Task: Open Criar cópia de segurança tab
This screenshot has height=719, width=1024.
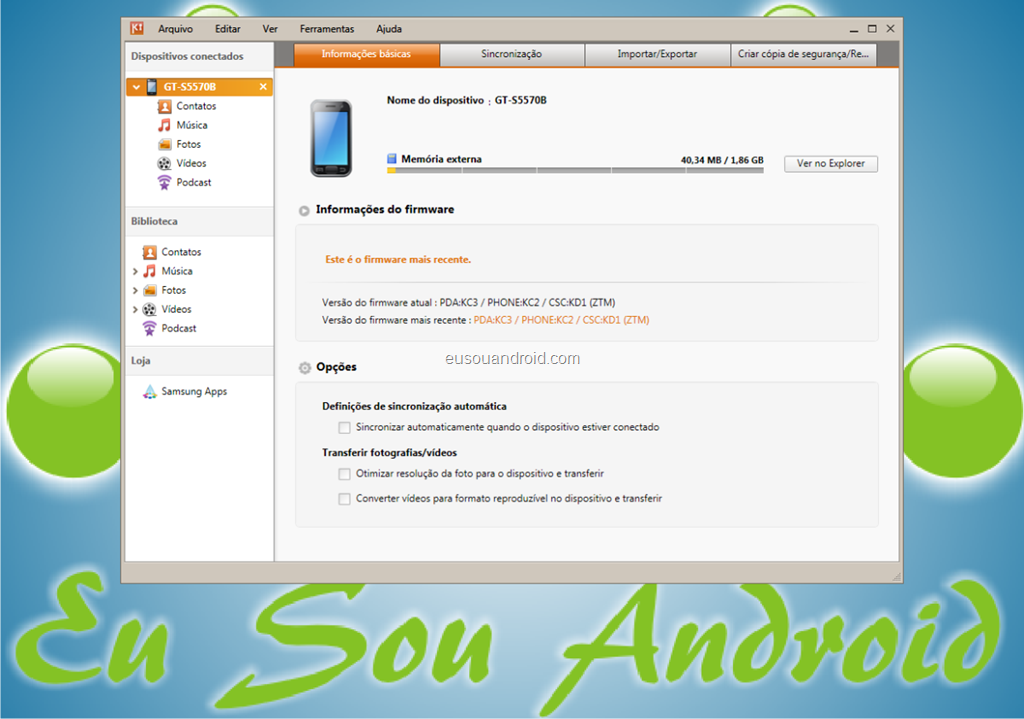Action: coord(803,54)
